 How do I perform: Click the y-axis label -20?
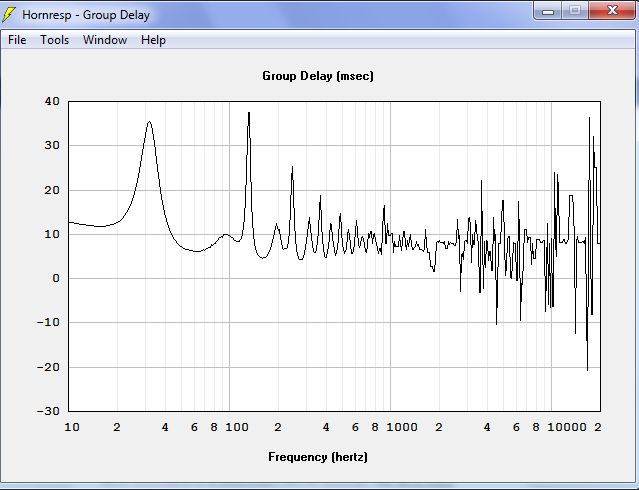[48, 367]
